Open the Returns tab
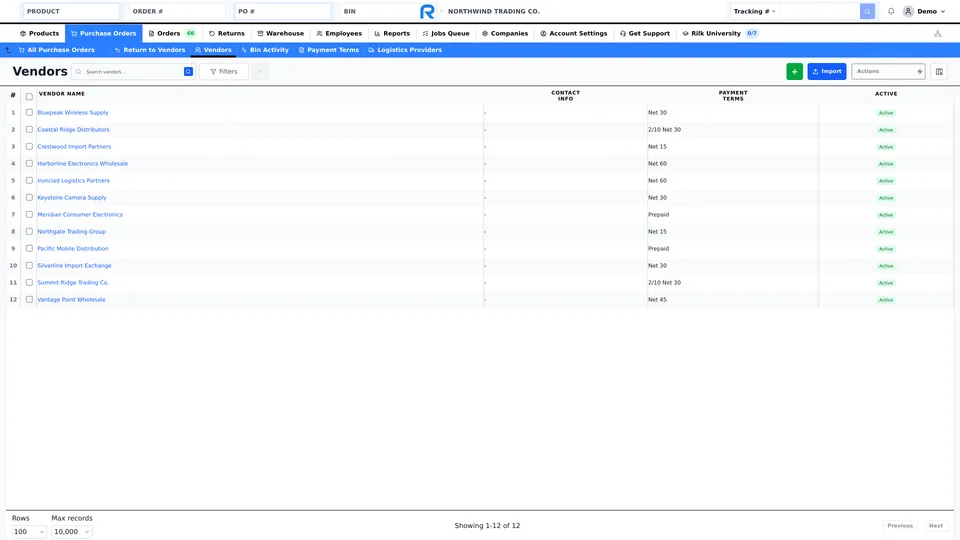This screenshot has width=960, height=540. click(x=227, y=34)
